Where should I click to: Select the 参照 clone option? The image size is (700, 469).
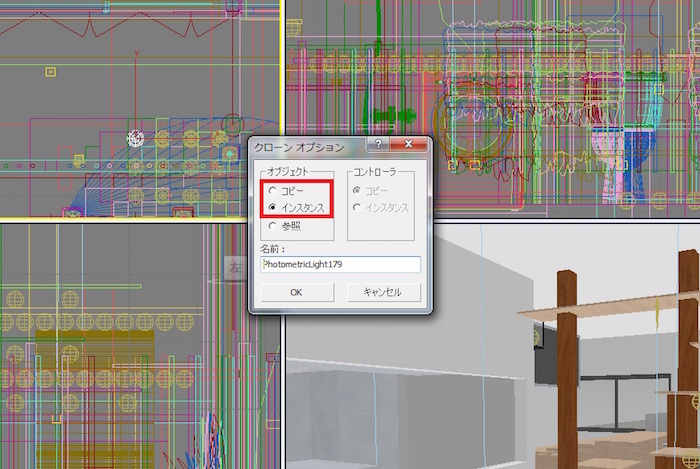(272, 226)
